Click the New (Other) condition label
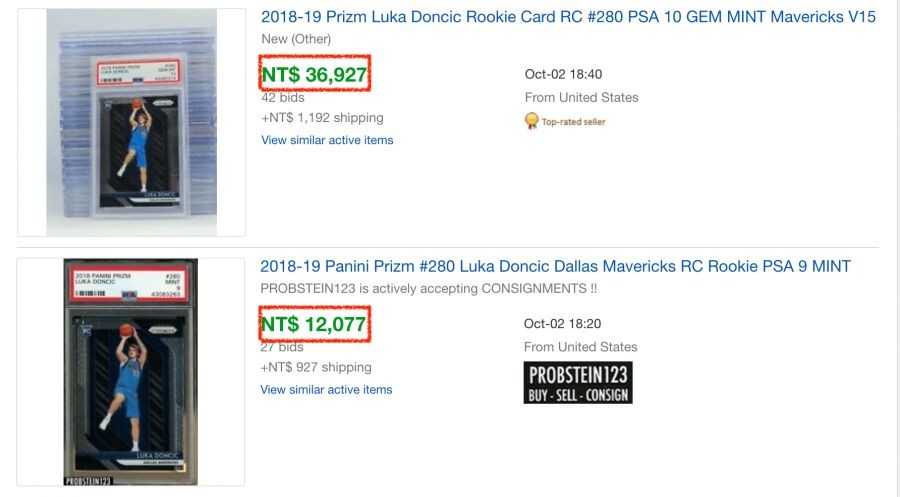Screen dimensions: 900x497 [x=296, y=39]
